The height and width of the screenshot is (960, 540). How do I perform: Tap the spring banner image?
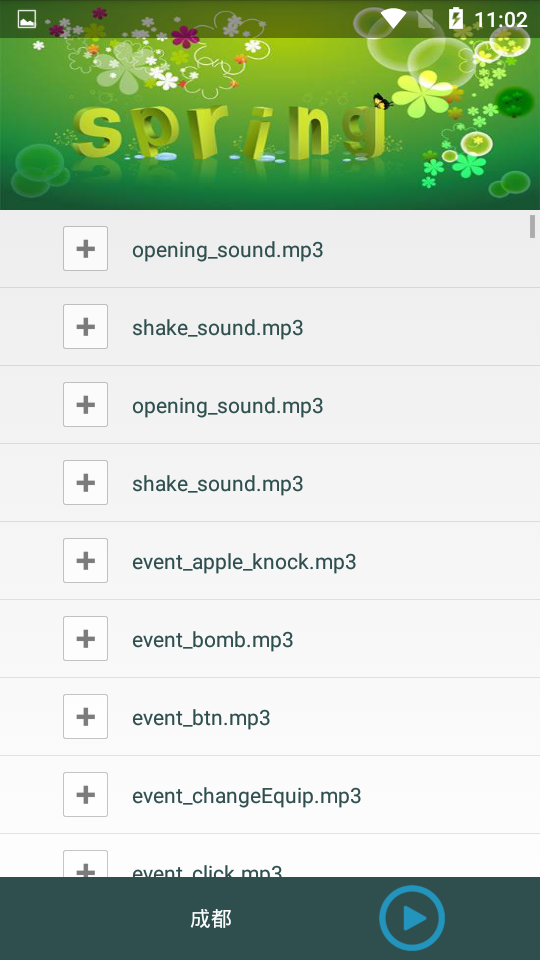point(270,124)
